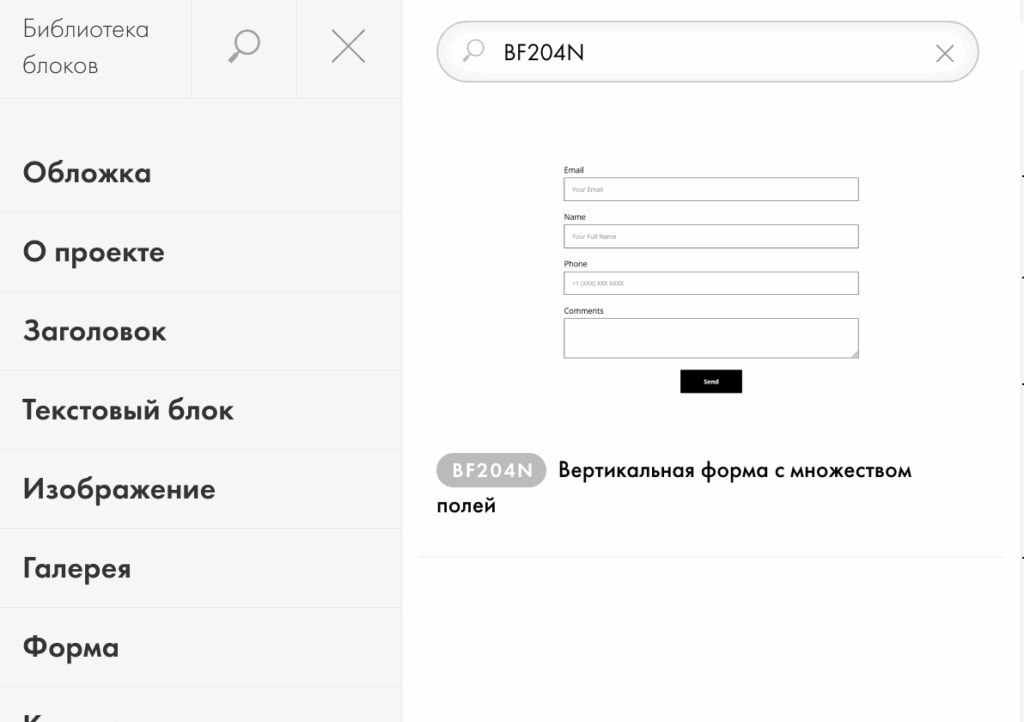
Task: Open the Заголовок block category
Action: pyautogui.click(x=95, y=331)
